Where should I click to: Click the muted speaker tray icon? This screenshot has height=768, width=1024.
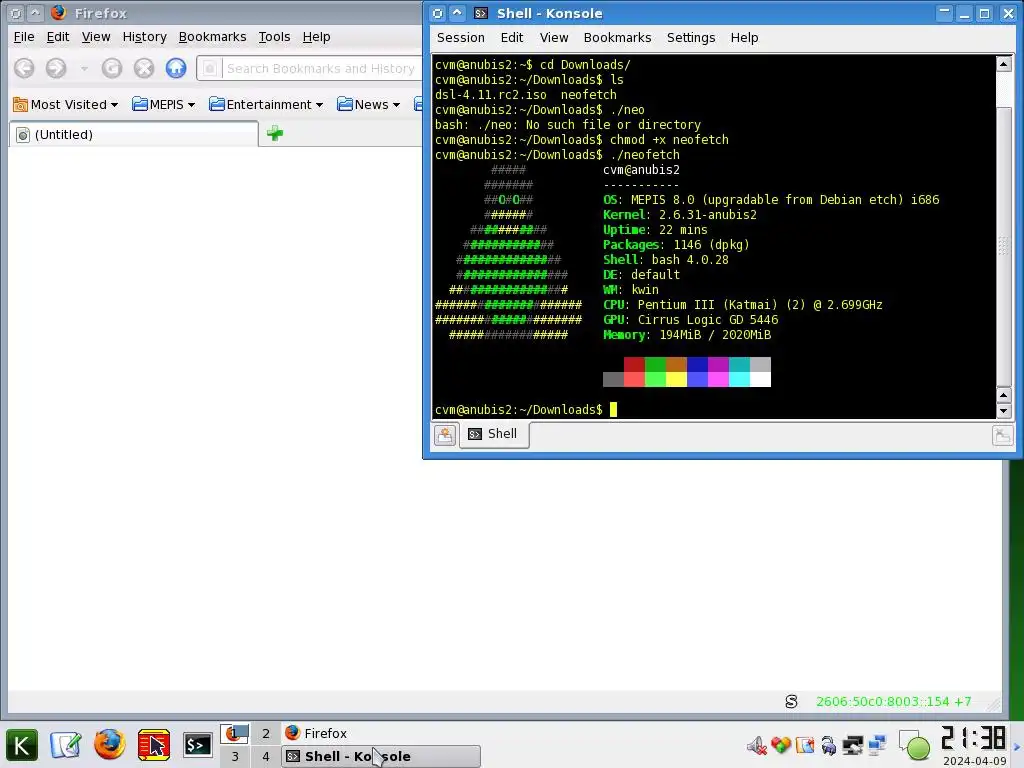click(x=757, y=745)
